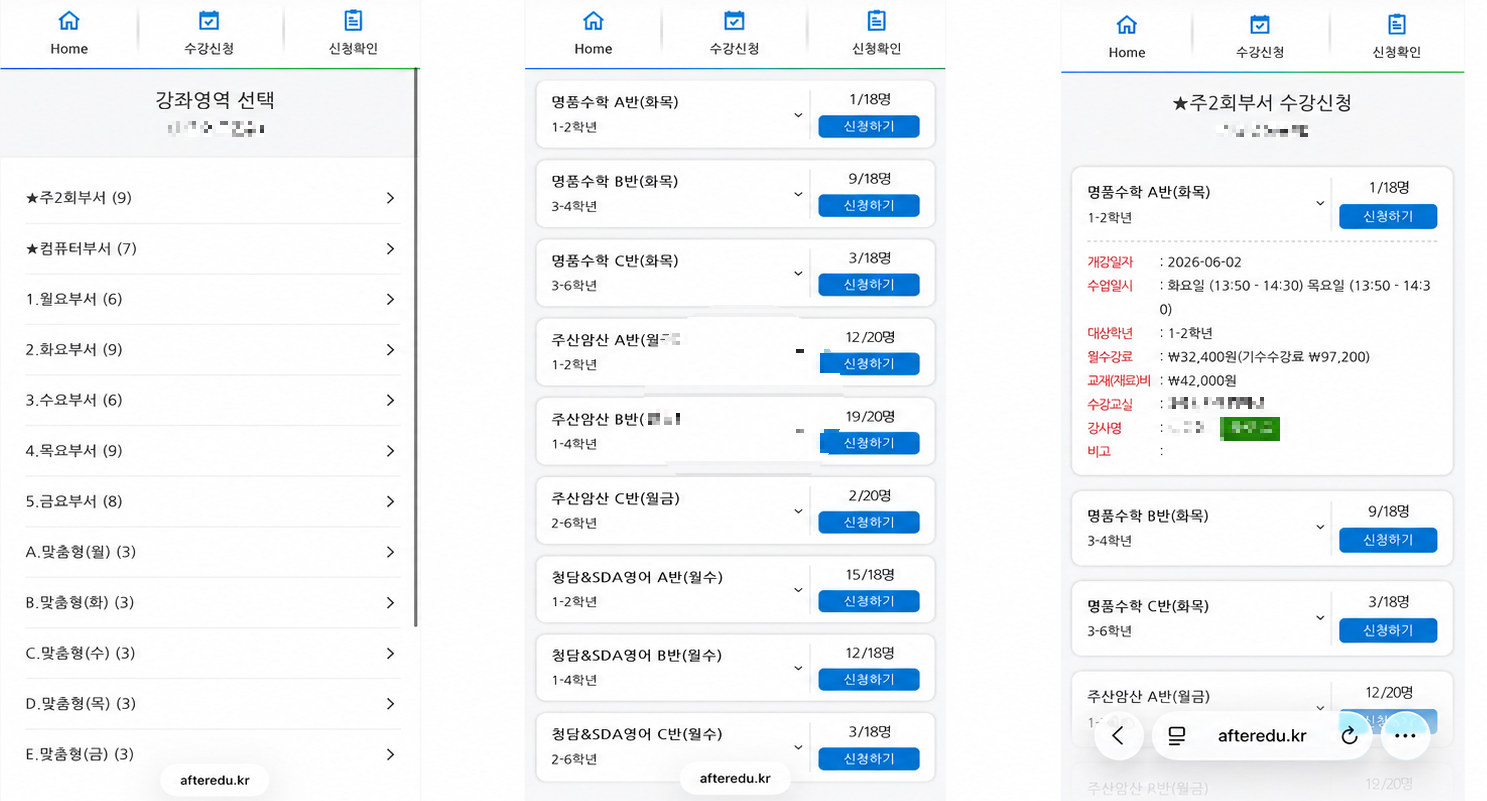The width and height of the screenshot is (1487, 801).
Task: Expand the 명품수학 B반(화목) card in the middle list
Action: tap(798, 194)
